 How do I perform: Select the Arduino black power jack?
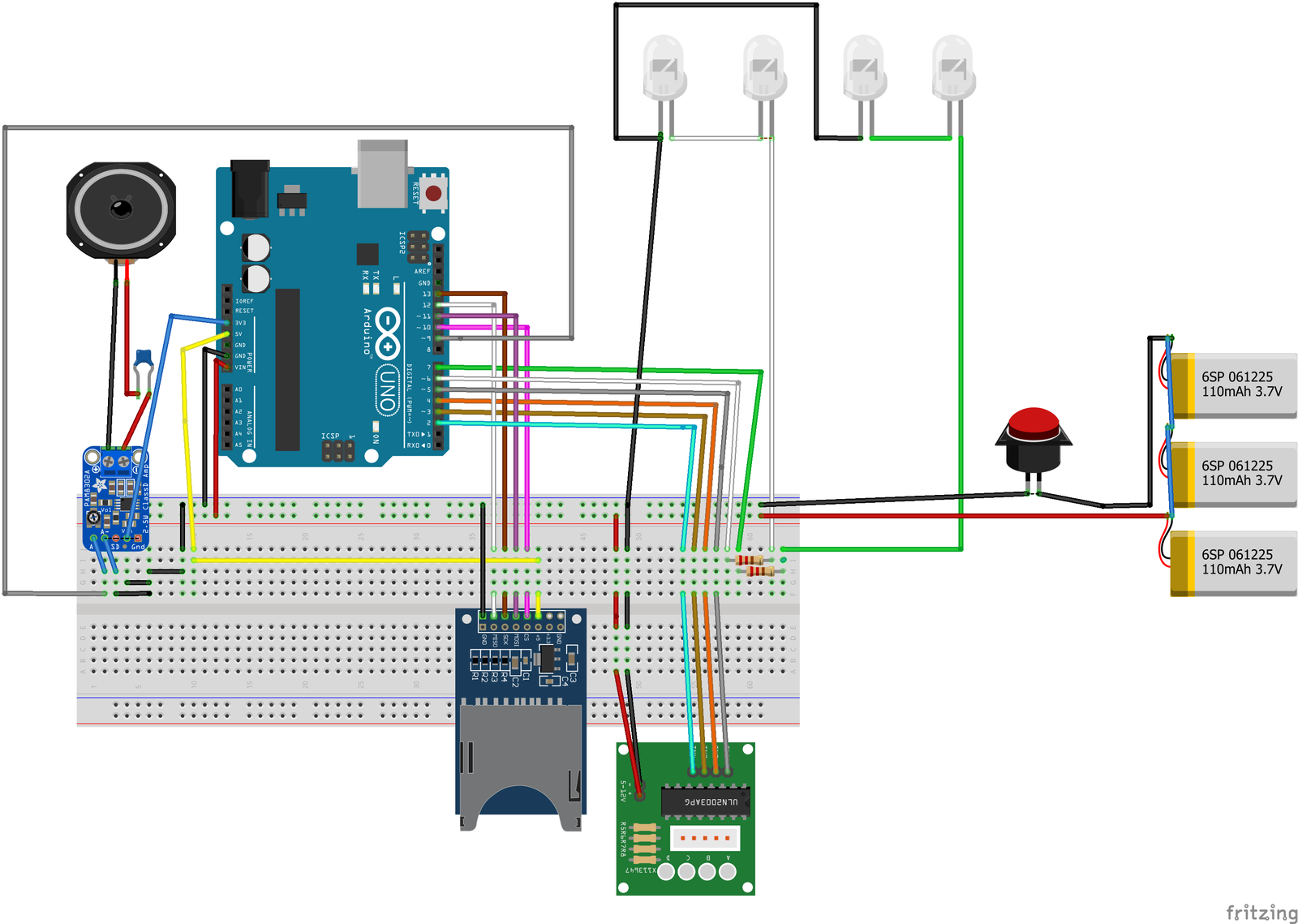point(250,188)
